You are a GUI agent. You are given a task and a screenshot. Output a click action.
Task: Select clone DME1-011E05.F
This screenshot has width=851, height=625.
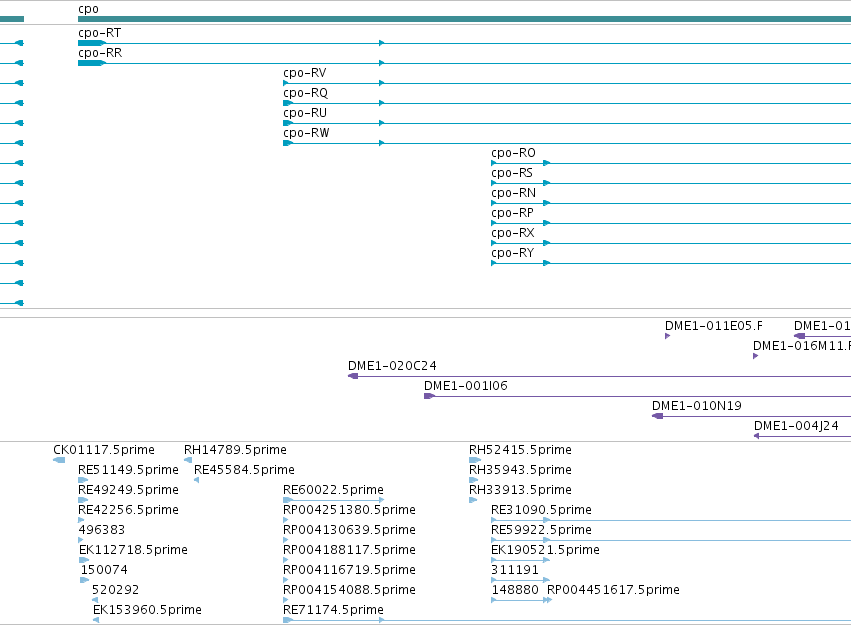coord(714,326)
